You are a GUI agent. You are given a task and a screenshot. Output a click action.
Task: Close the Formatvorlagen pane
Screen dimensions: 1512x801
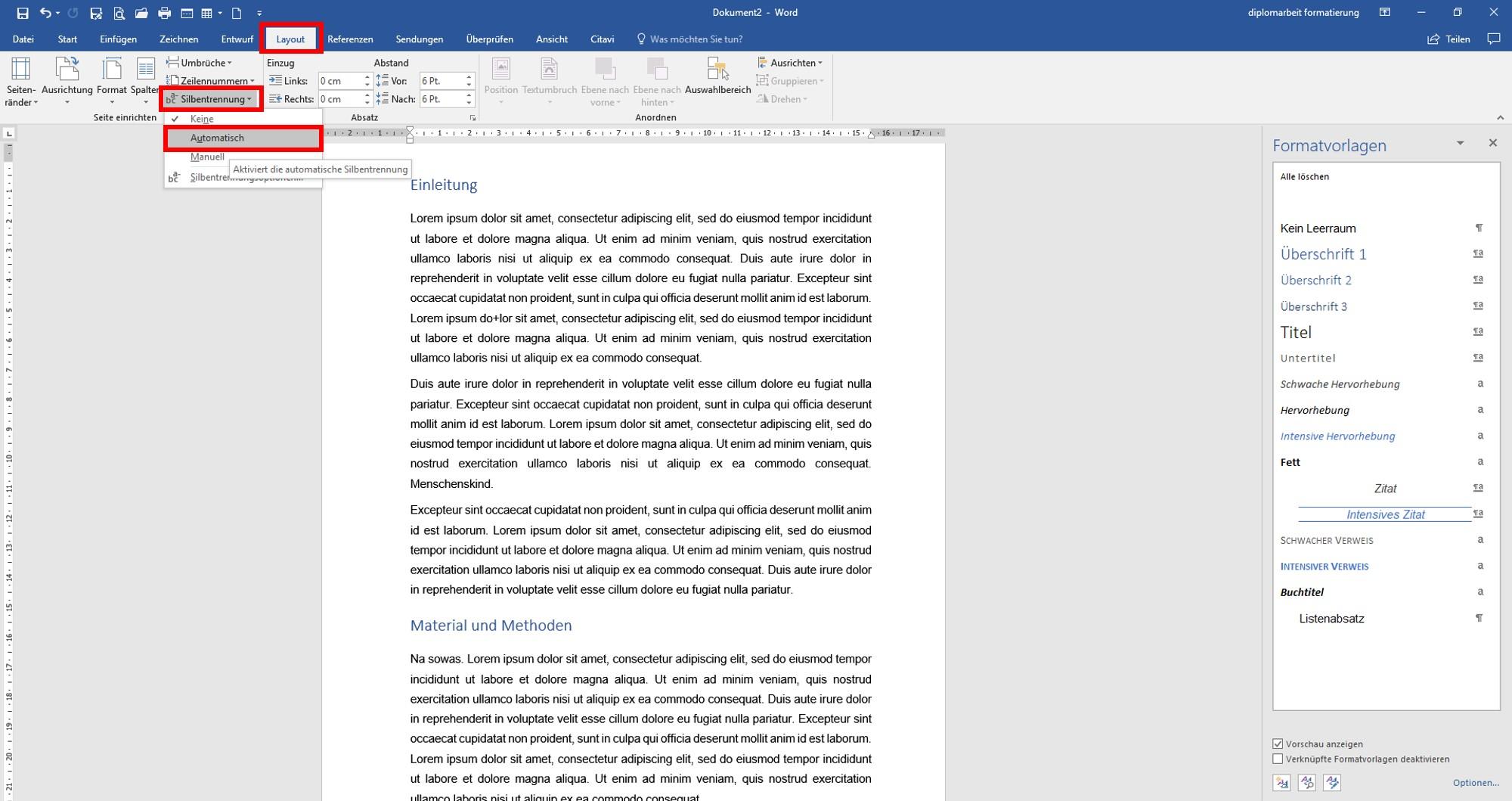point(1492,143)
